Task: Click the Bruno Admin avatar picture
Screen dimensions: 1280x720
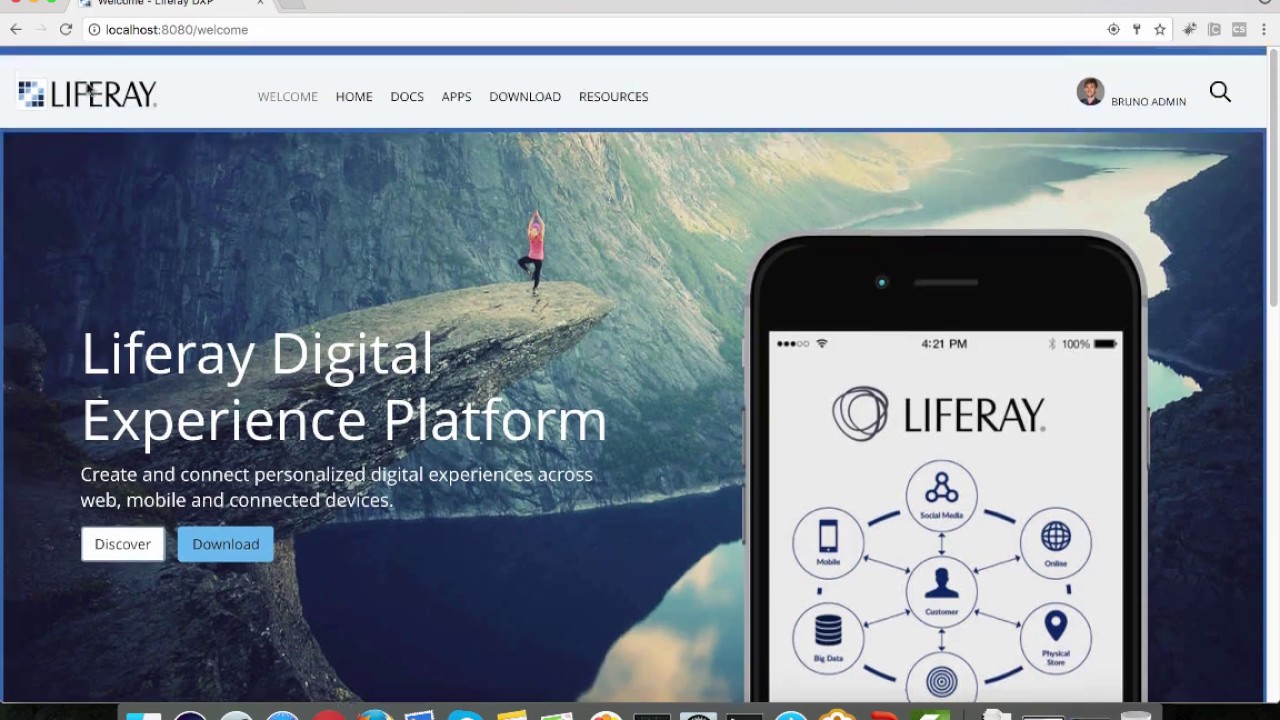Action: point(1090,92)
